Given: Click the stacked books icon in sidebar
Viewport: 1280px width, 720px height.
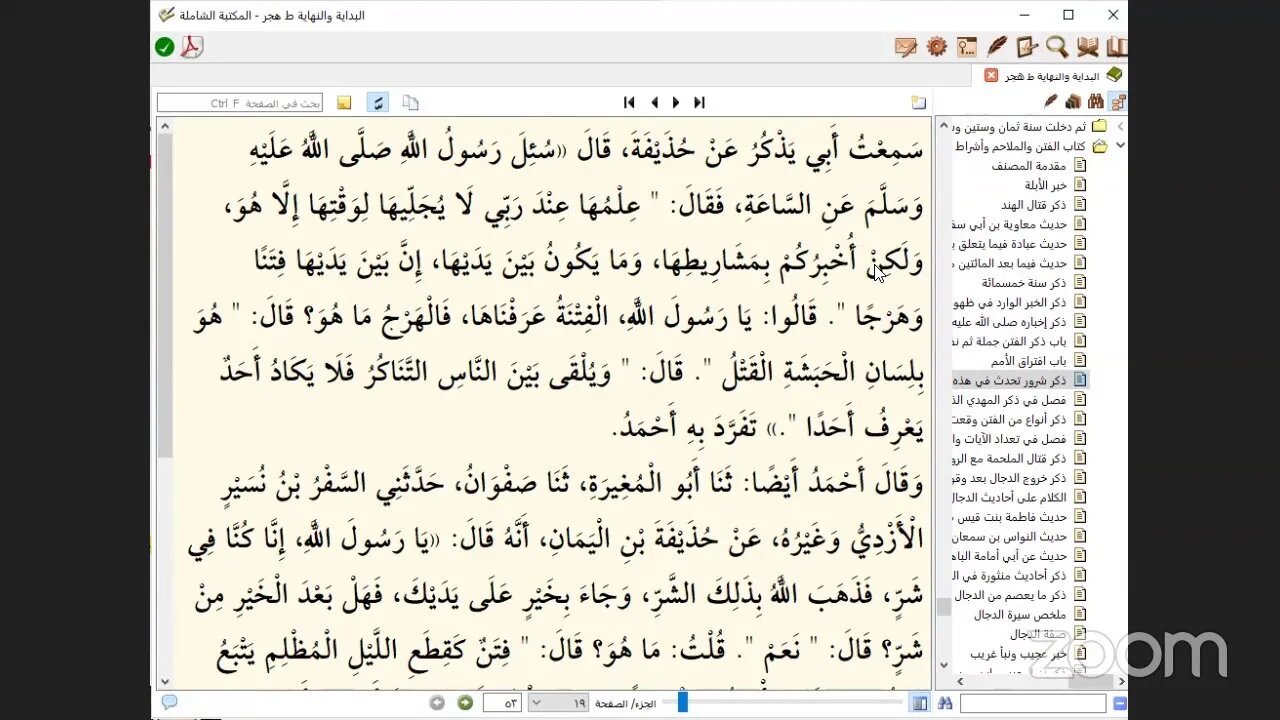Looking at the screenshot, I should tap(1073, 101).
